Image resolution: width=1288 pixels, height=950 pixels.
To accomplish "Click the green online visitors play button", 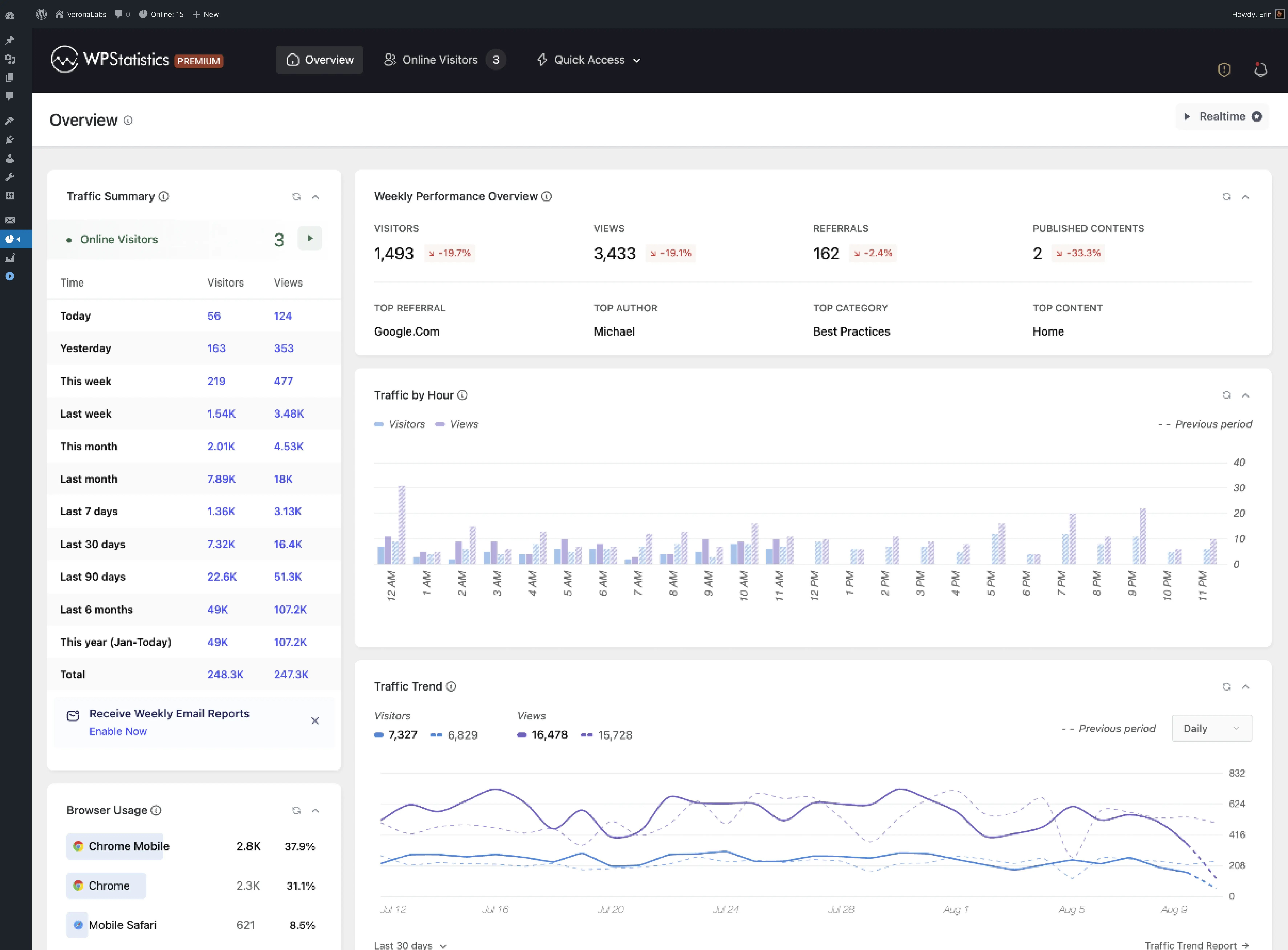I will click(x=310, y=238).
